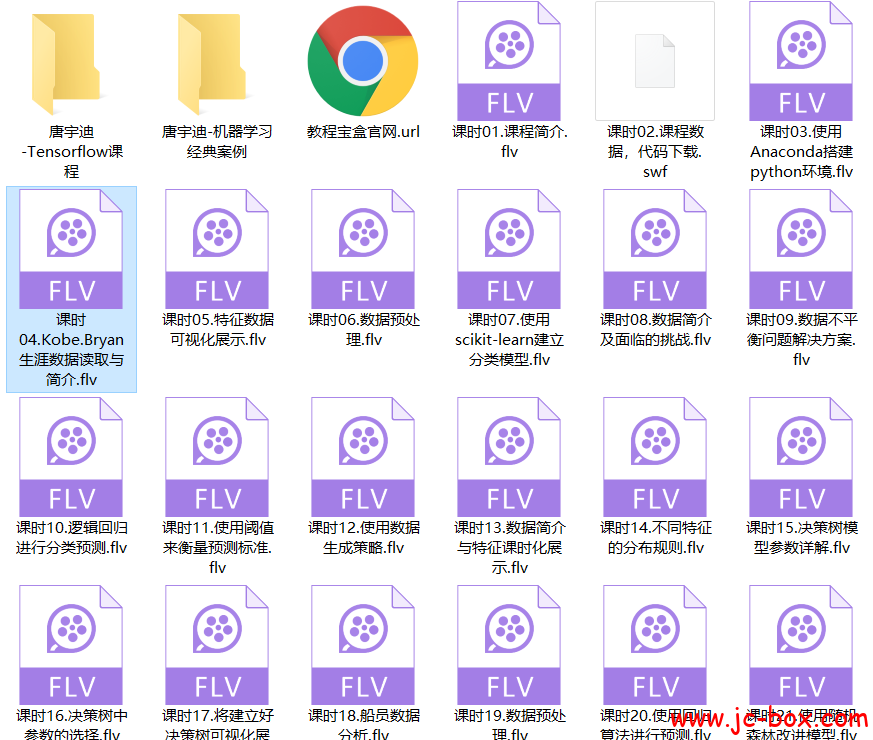Select 课时06.数据预处理.flv
Image resolution: width=873 pixels, height=740 pixels.
pyautogui.click(x=362, y=245)
